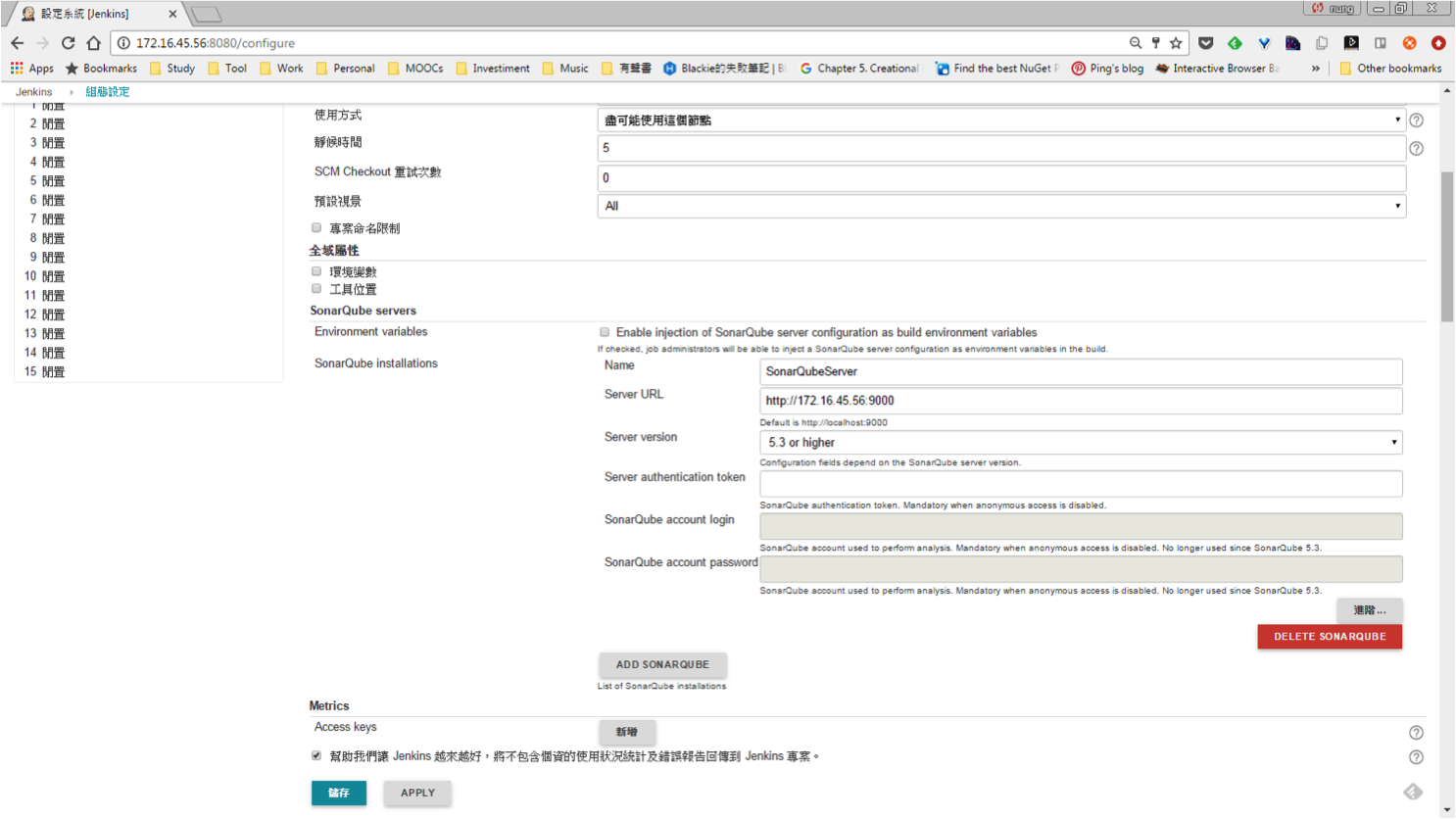The height and width of the screenshot is (819, 1456).
Task: Click the ADD SONARQUBE button
Action: click(x=662, y=664)
